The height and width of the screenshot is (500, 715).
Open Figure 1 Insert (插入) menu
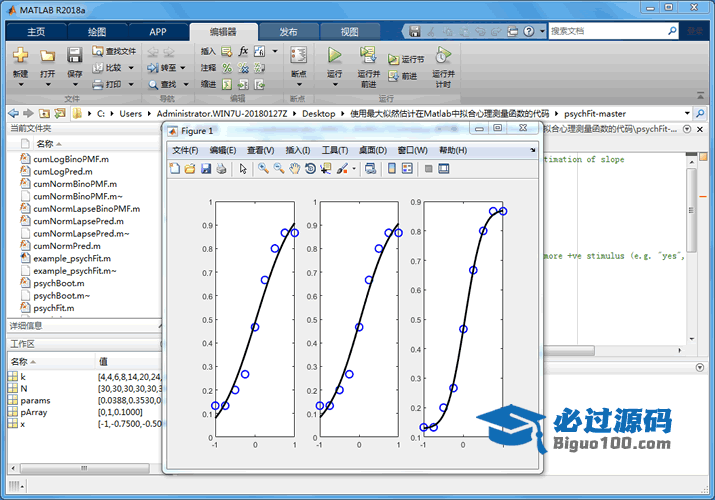(x=298, y=150)
